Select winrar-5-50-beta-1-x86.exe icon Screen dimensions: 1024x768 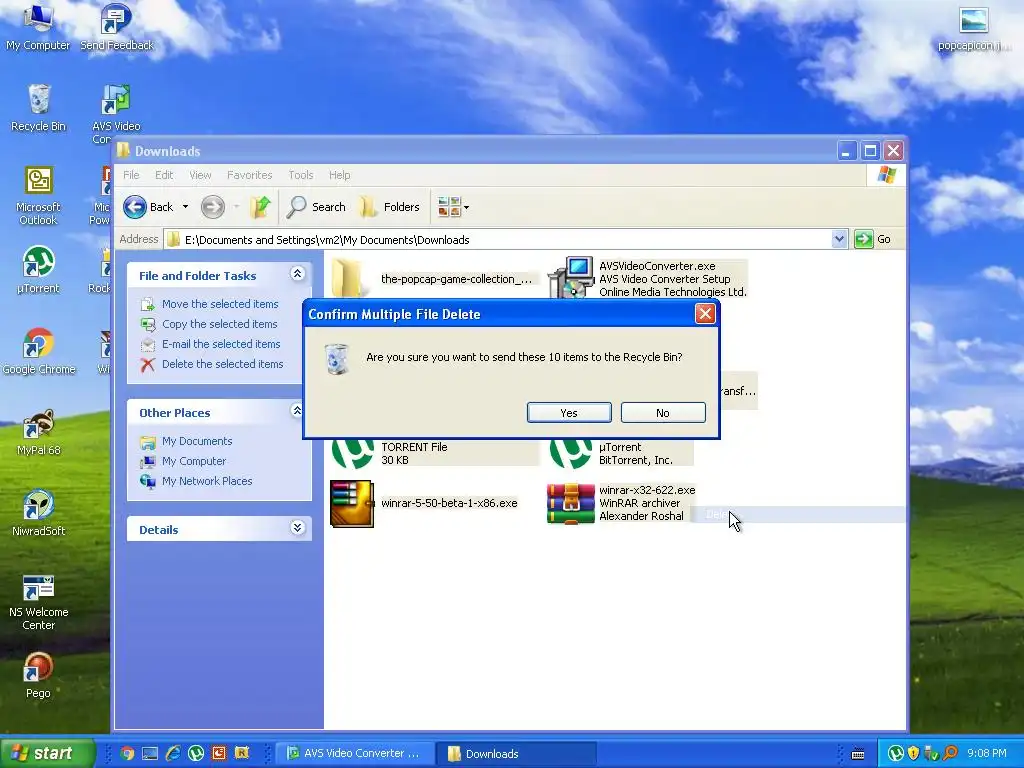coord(352,503)
